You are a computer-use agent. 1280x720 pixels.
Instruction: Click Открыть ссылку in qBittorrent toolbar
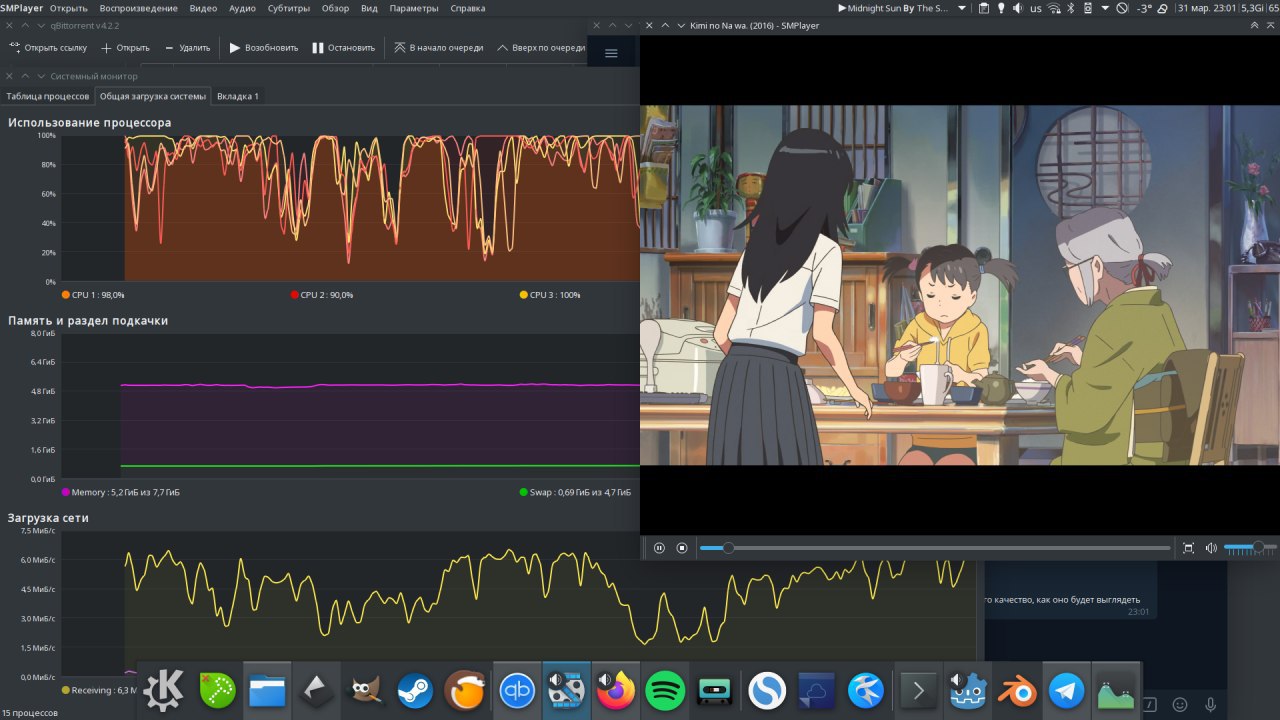pyautogui.click(x=48, y=47)
